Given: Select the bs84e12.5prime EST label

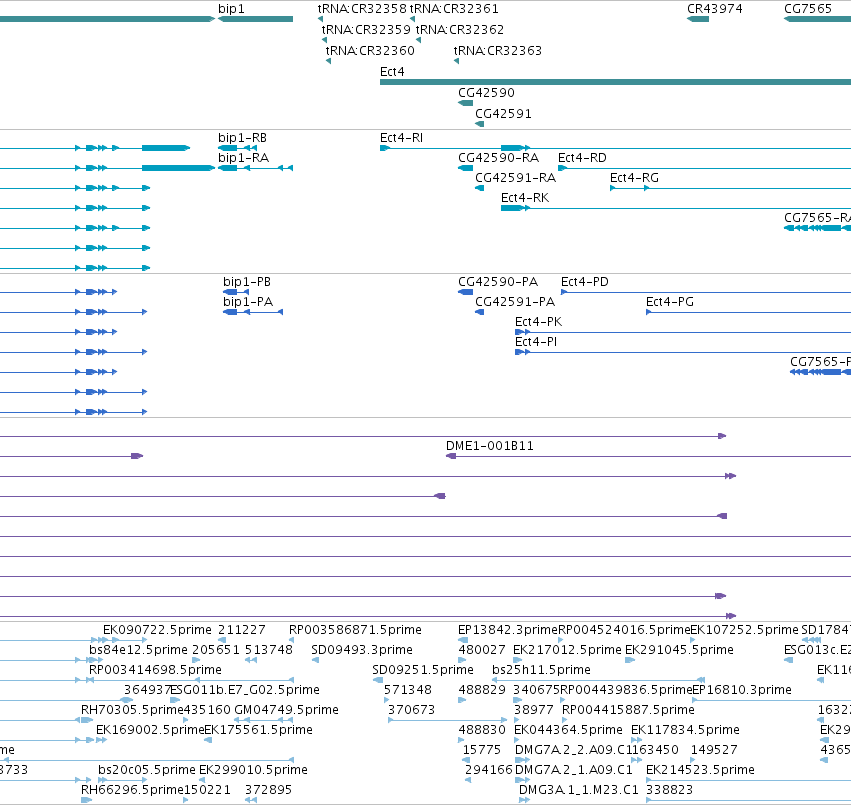Looking at the screenshot, I should (x=138, y=650).
